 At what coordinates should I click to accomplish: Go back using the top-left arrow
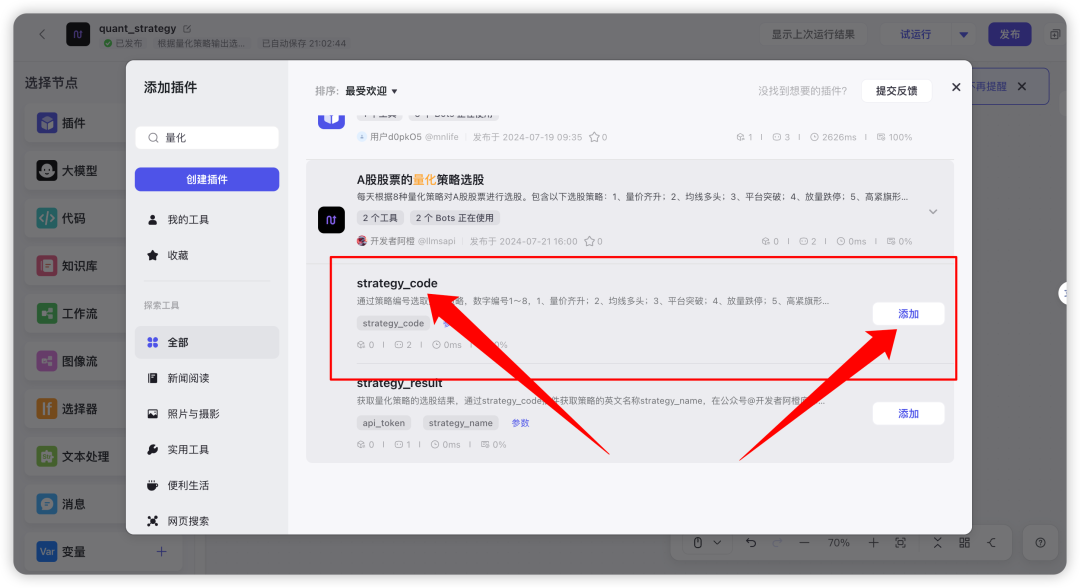click(x=42, y=34)
